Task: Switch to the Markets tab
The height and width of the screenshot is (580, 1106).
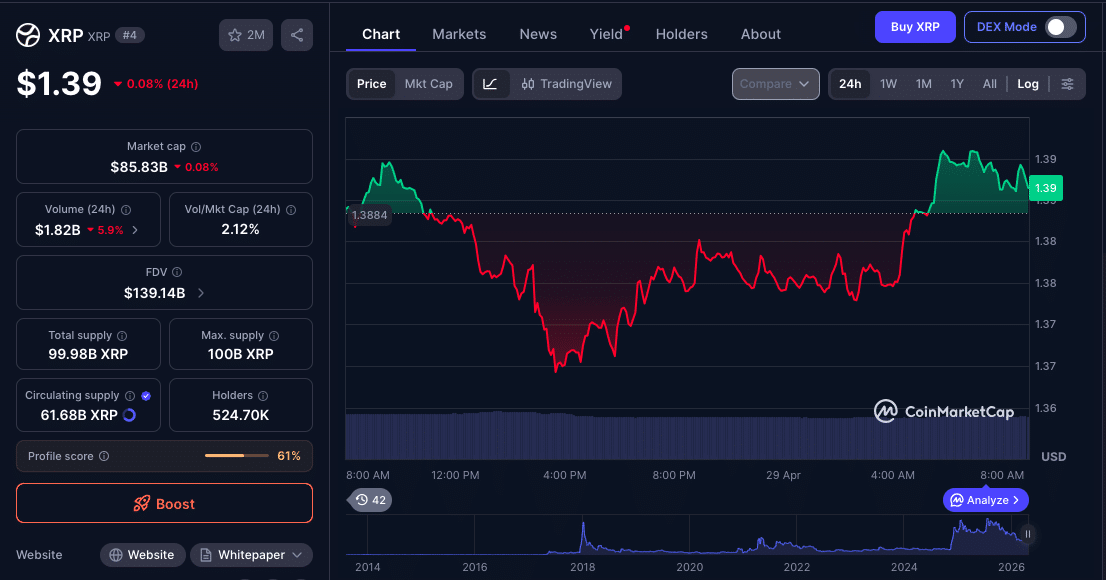Action: 459,34
